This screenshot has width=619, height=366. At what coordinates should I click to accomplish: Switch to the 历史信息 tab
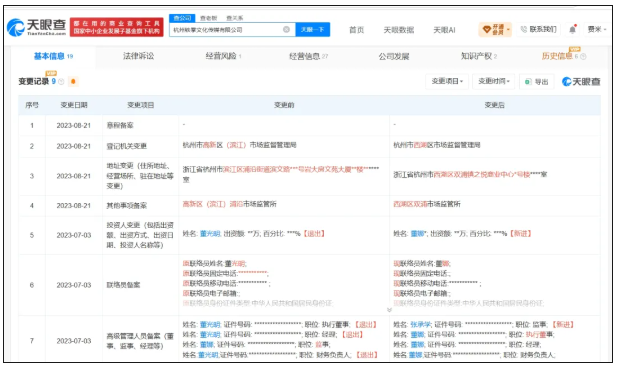560,56
